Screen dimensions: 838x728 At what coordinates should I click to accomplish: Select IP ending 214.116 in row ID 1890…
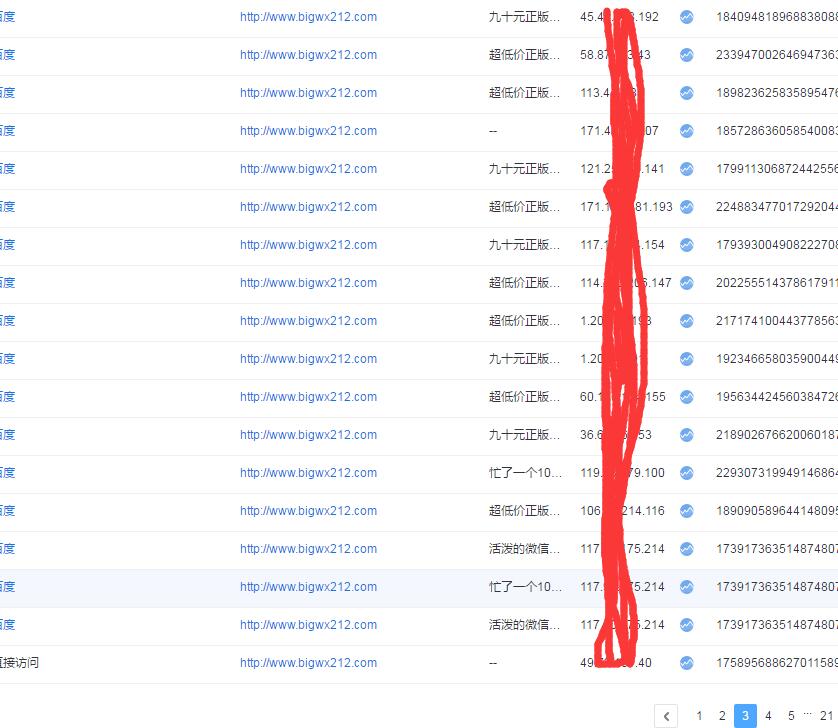coord(623,510)
